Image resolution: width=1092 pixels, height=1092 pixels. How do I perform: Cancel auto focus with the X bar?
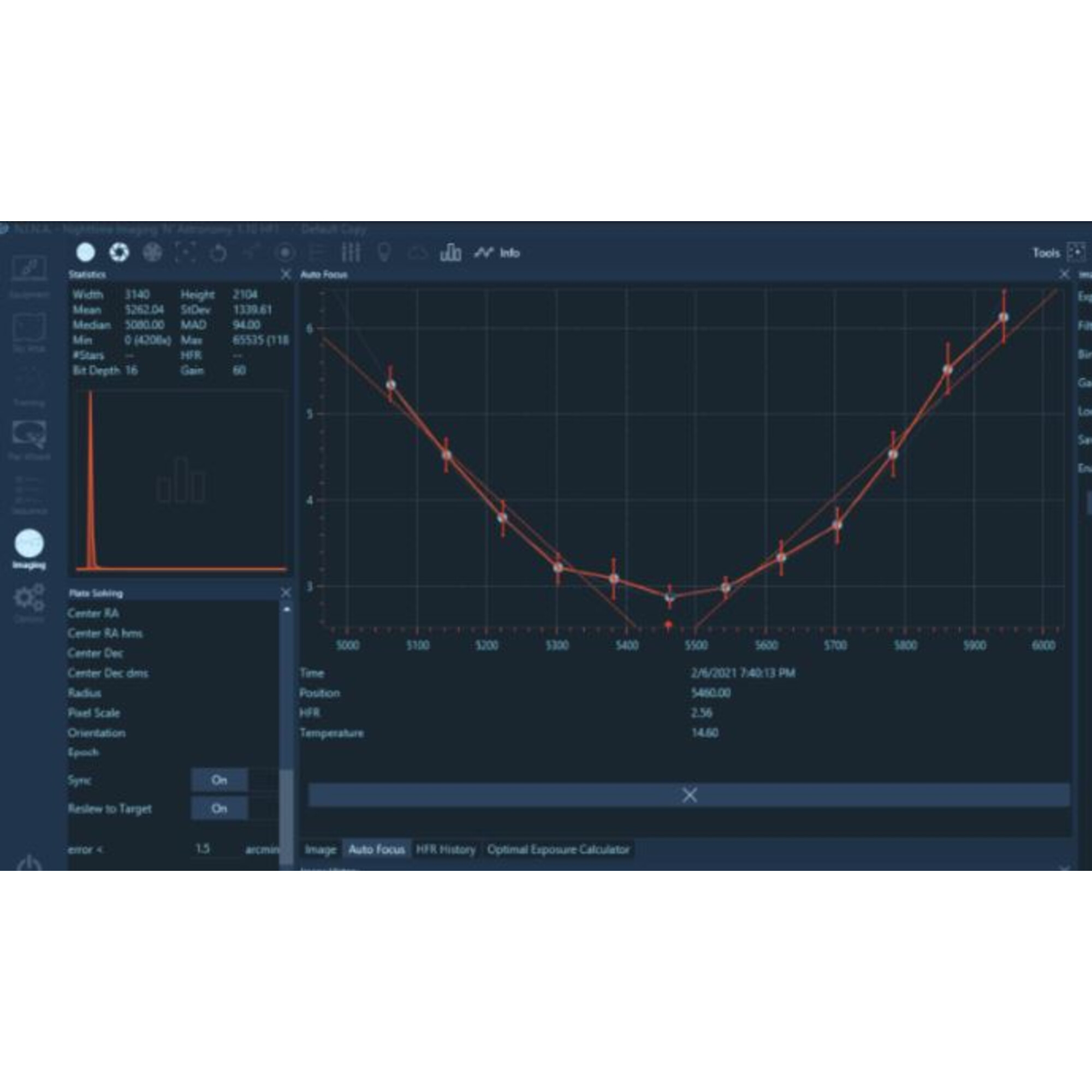tap(689, 794)
